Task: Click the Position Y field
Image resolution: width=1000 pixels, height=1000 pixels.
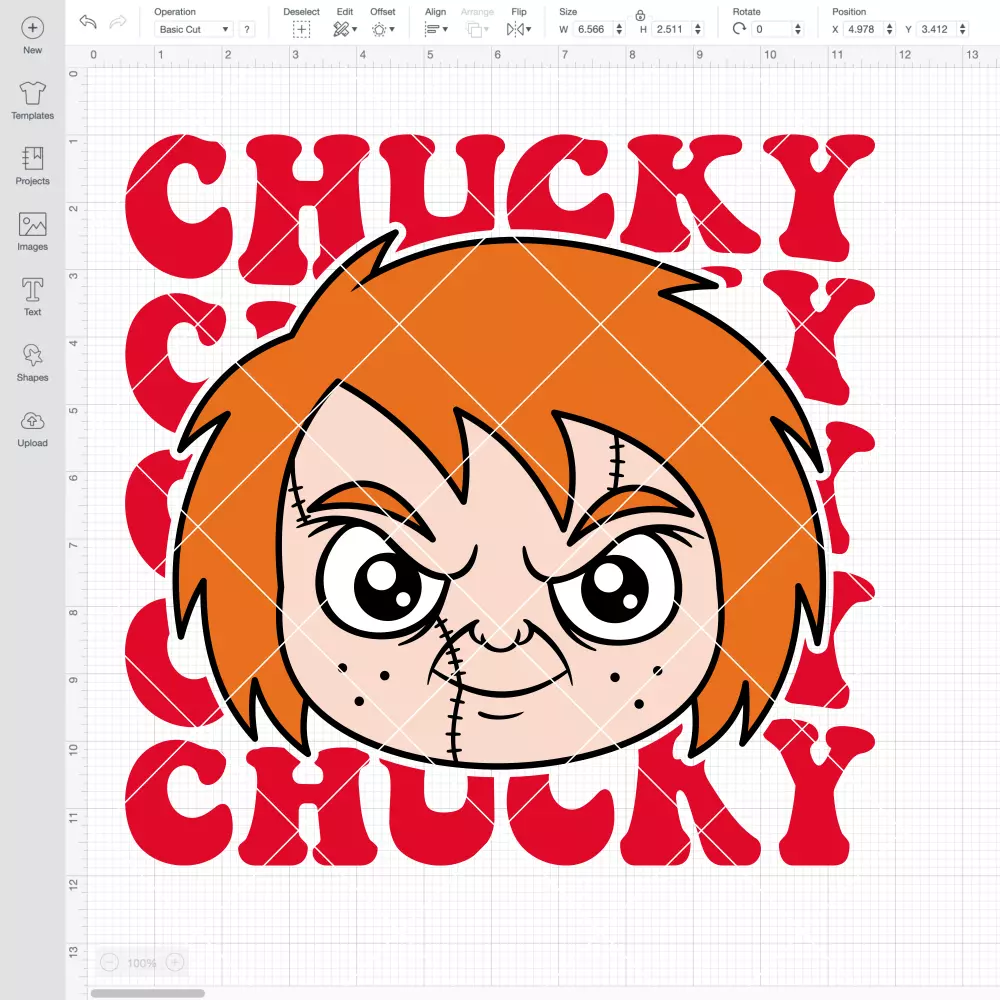Action: click(x=936, y=29)
